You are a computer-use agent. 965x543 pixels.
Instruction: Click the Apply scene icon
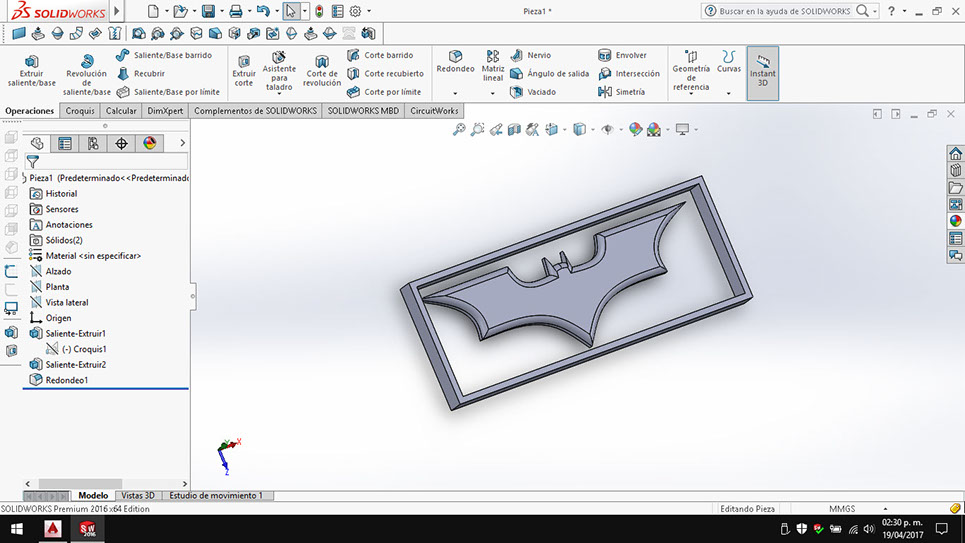654,129
